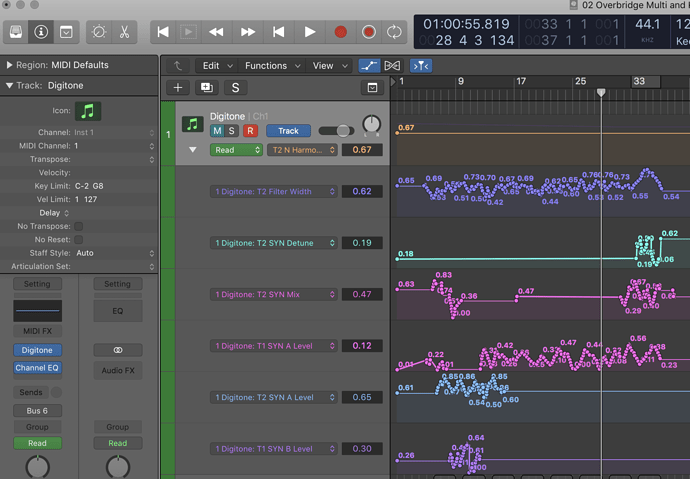690x479 pixels.
Task: Open Smart Controls from the toolbar
Action: click(98, 32)
